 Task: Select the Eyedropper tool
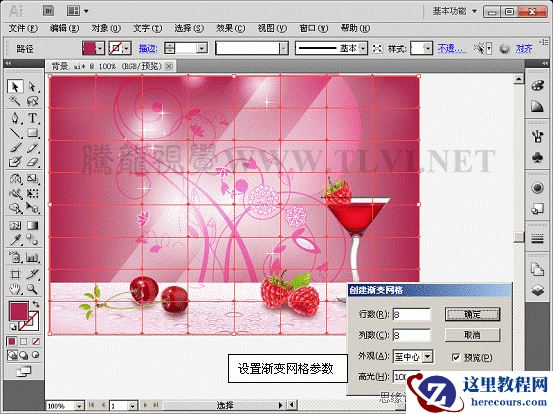click(15, 240)
